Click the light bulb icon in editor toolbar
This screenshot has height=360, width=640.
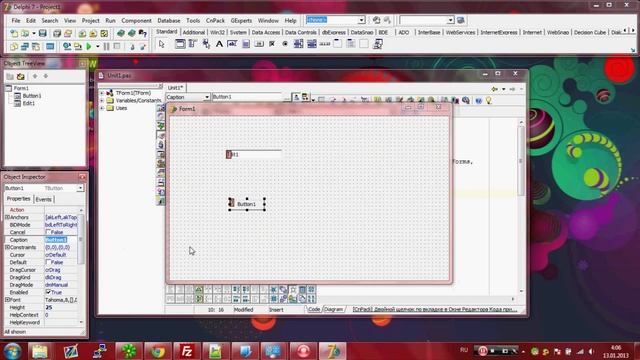489,100
